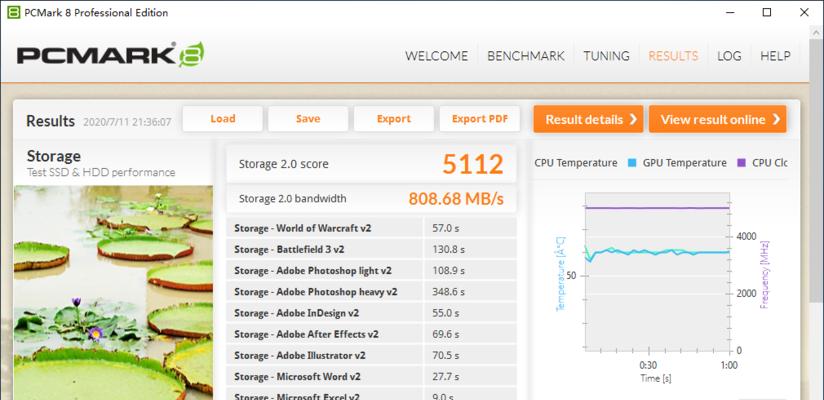Click the Storage lily pad thumbnail image
The image size is (824, 400).
(114, 293)
